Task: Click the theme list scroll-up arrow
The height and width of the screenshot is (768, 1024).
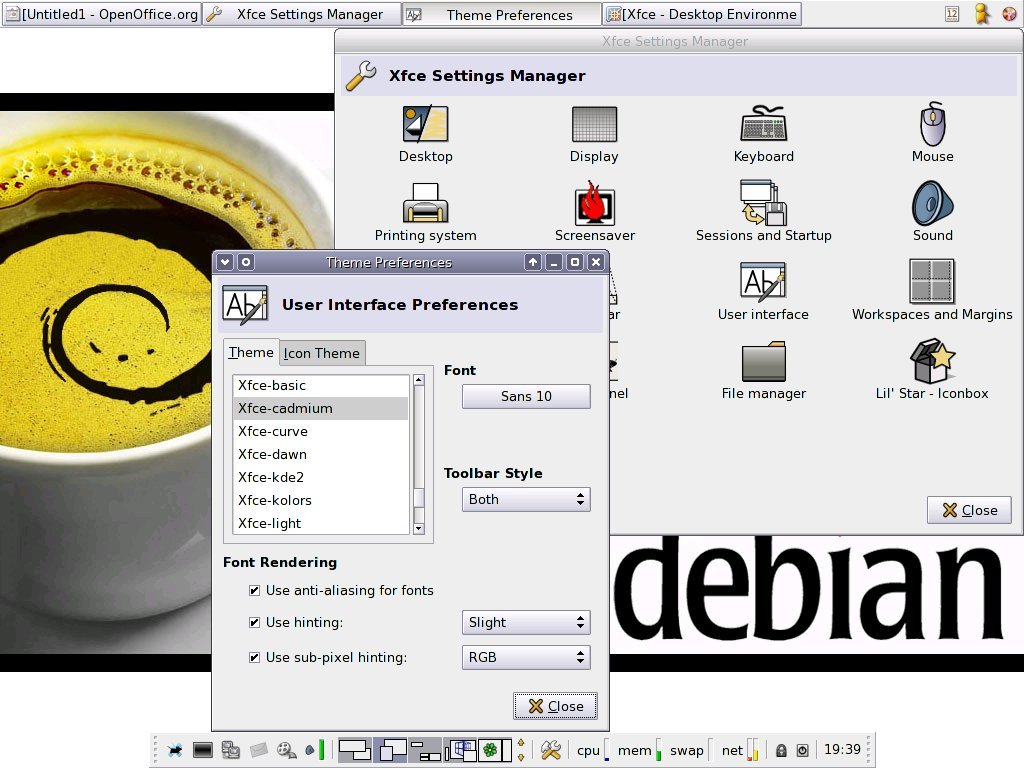Action: point(419,379)
